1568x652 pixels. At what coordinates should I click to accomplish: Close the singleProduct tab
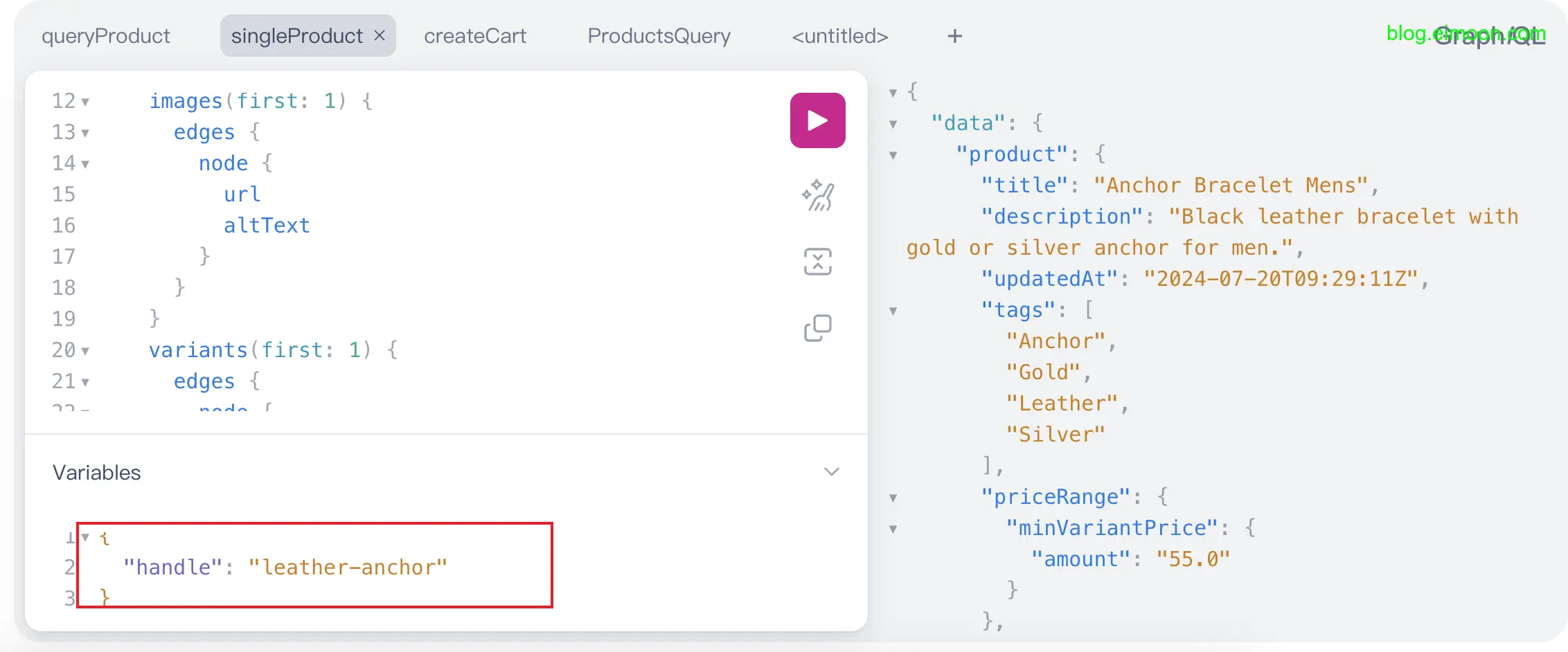tap(380, 35)
